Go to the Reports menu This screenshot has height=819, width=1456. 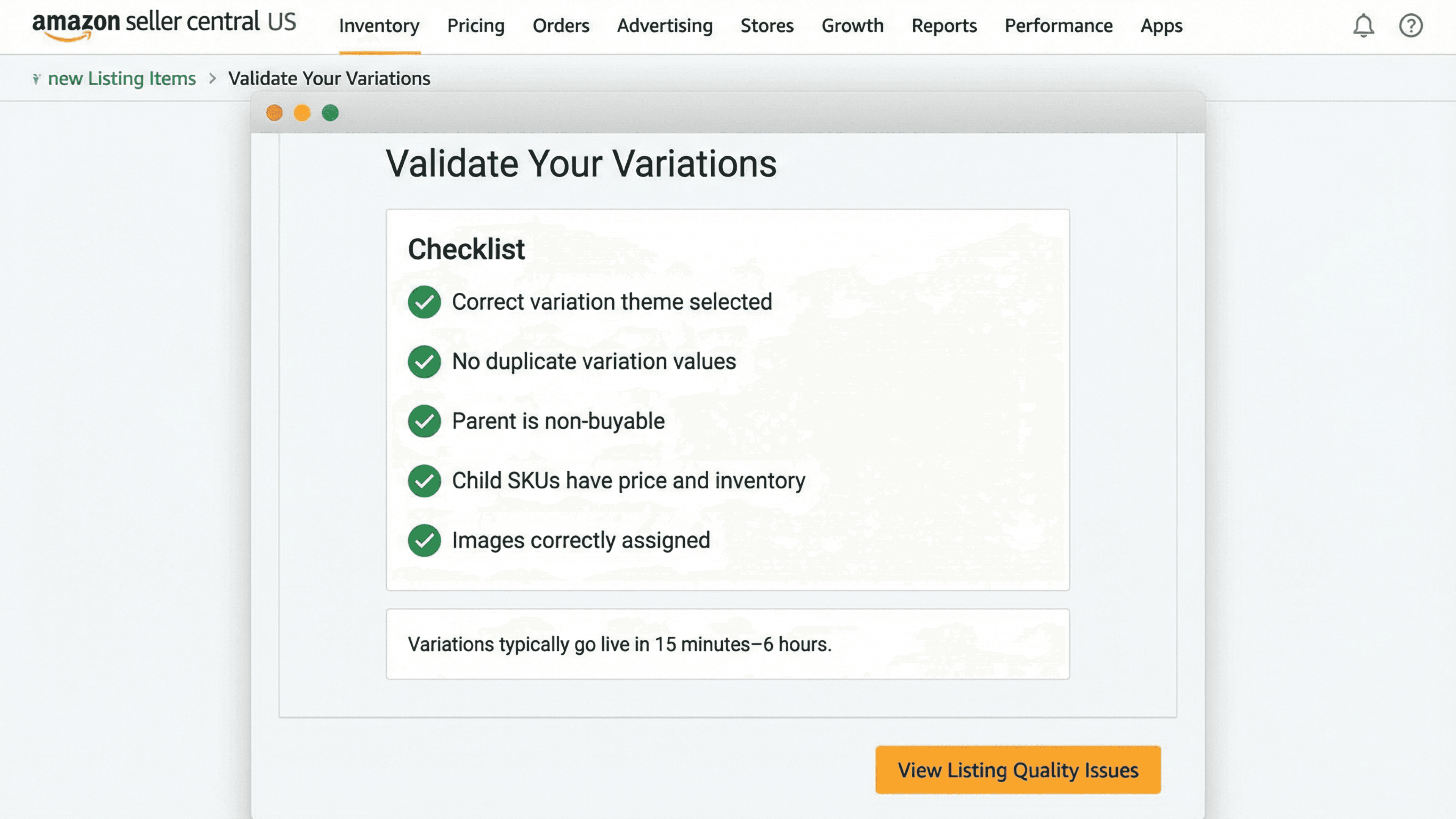944,26
